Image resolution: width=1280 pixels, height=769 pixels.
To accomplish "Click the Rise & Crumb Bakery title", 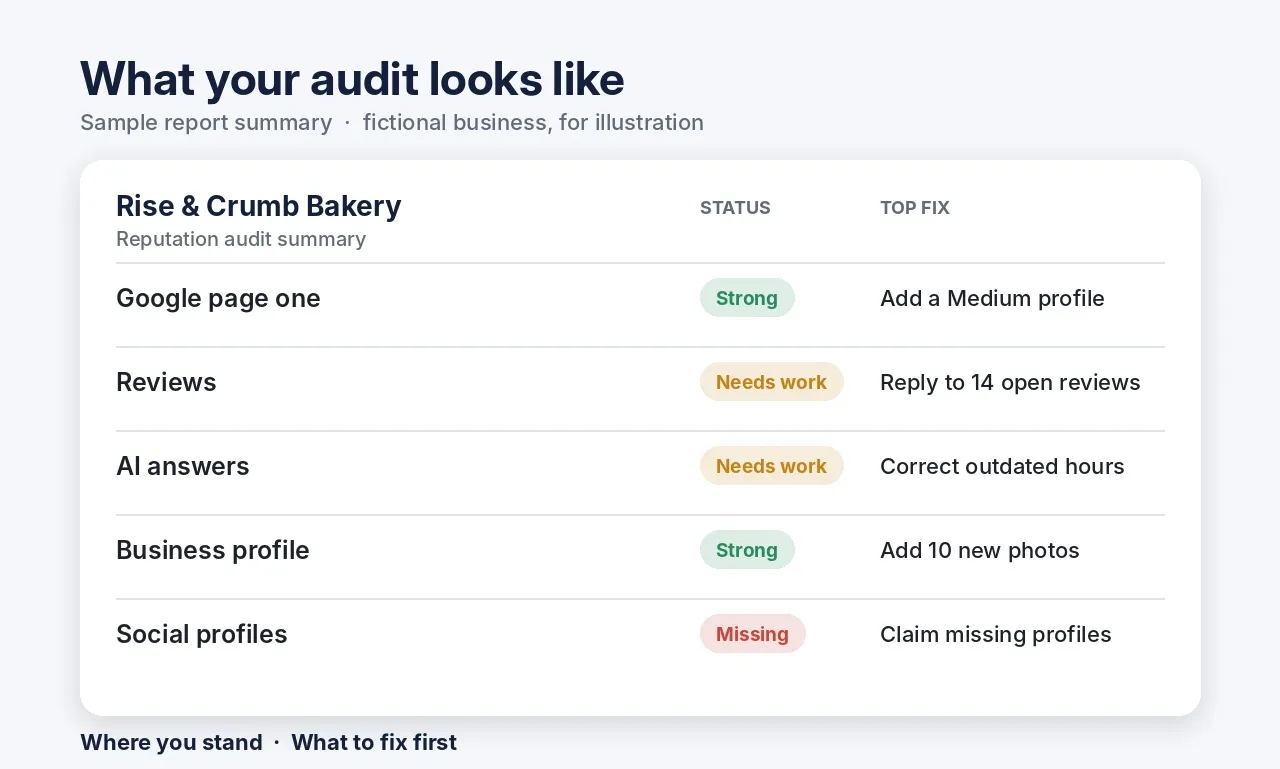I will (259, 206).
